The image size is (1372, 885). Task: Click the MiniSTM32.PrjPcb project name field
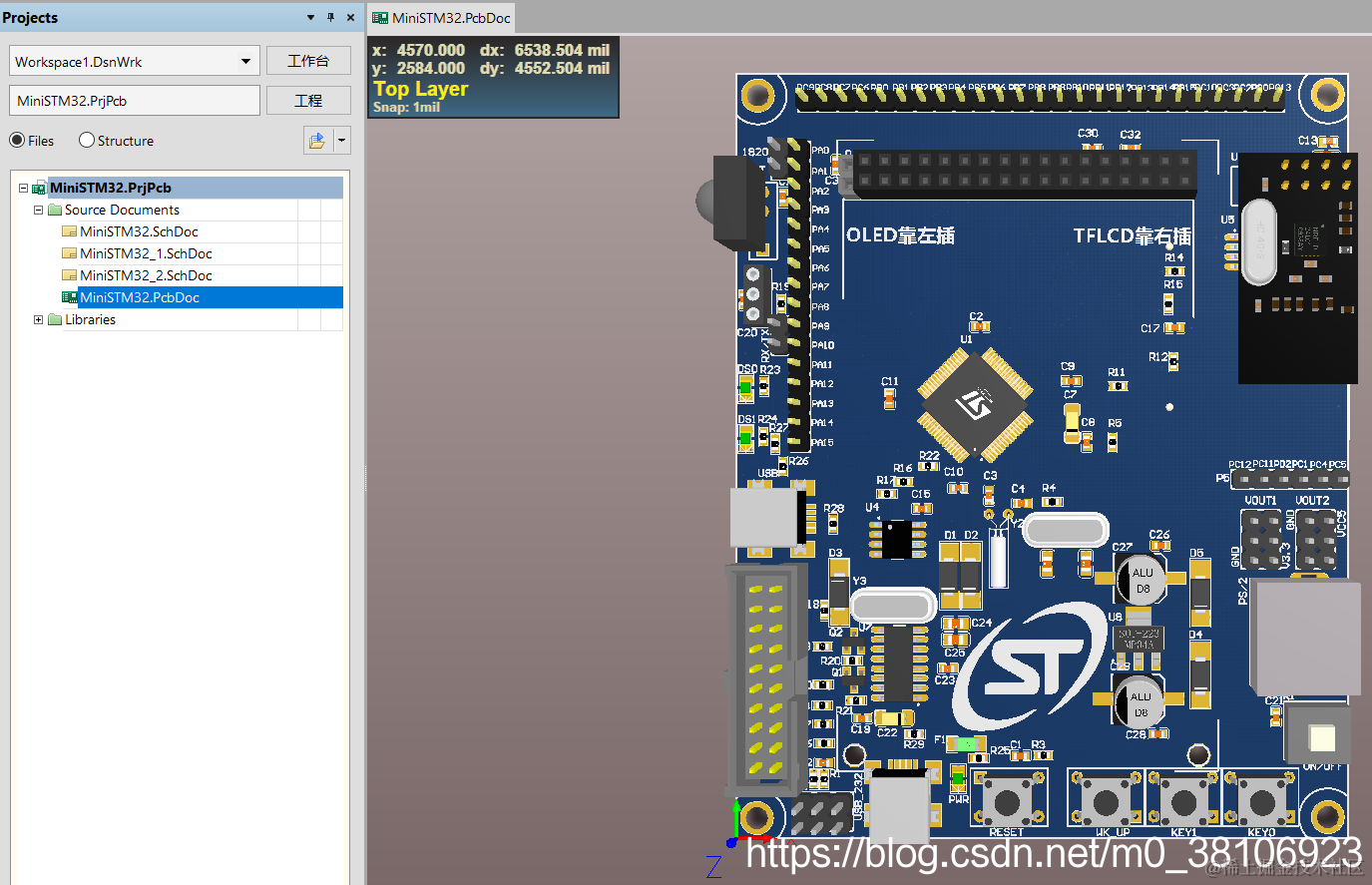pyautogui.click(x=135, y=101)
